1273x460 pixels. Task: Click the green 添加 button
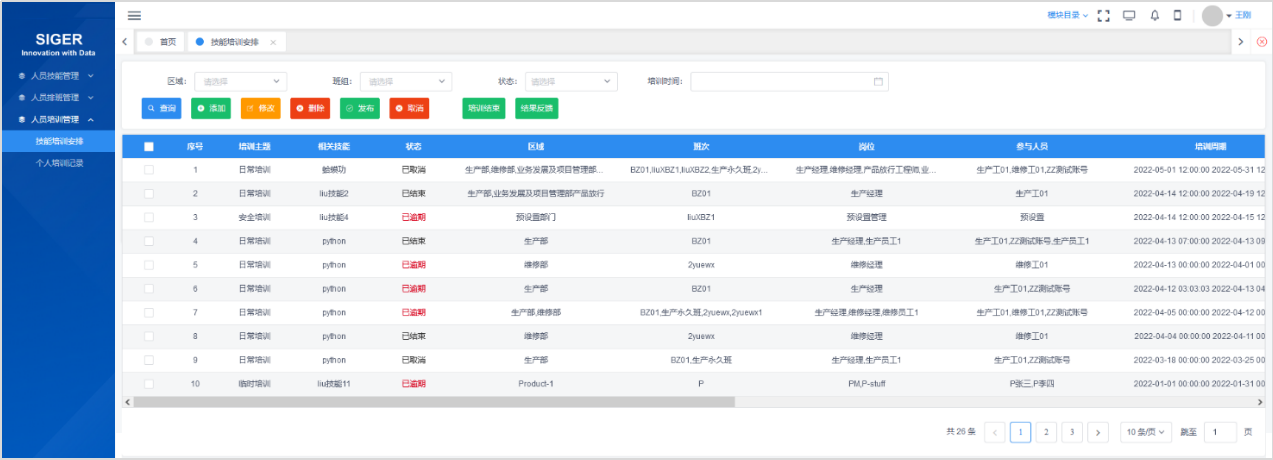point(211,108)
